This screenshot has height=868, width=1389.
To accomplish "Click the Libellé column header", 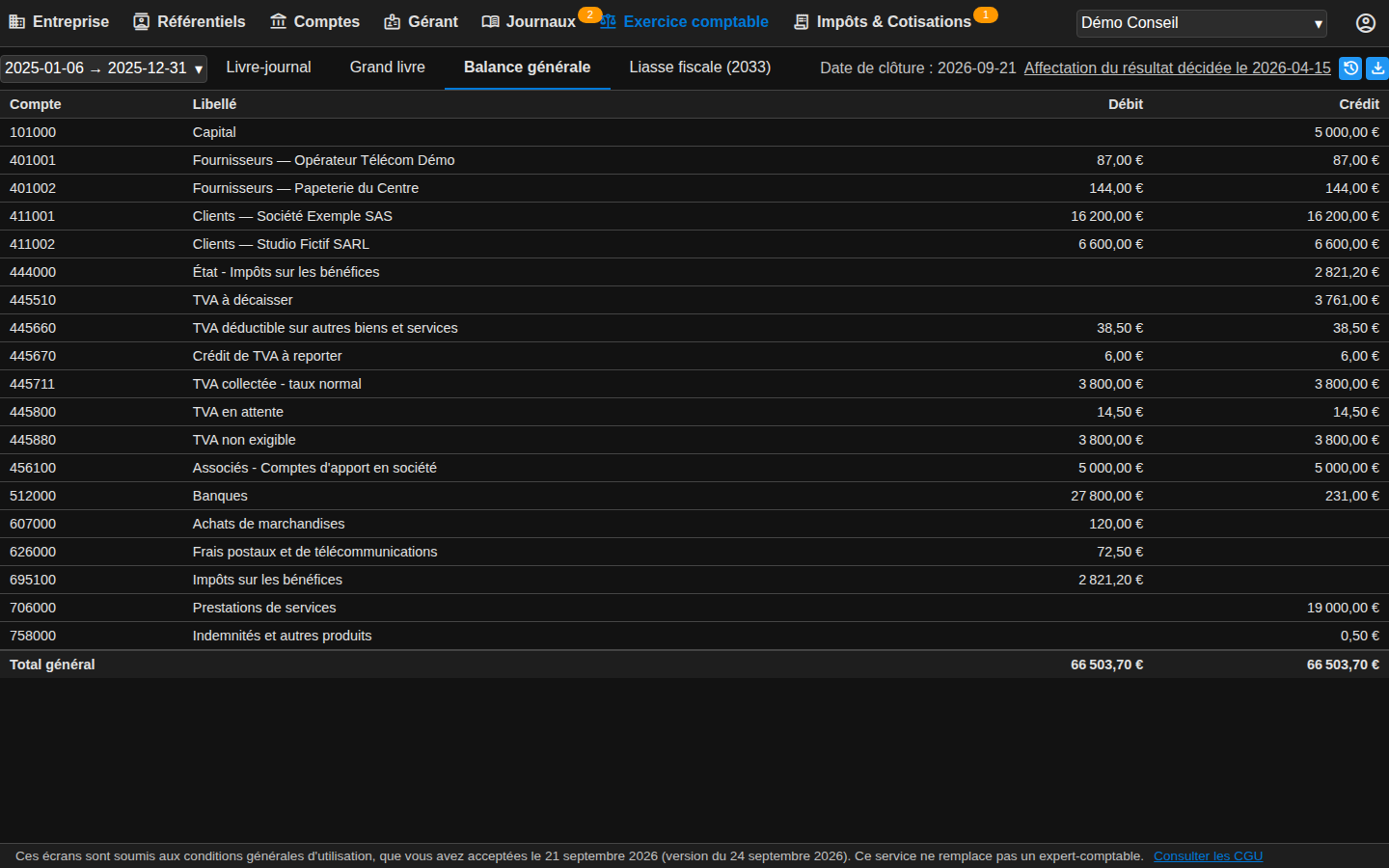I will pyautogui.click(x=214, y=104).
